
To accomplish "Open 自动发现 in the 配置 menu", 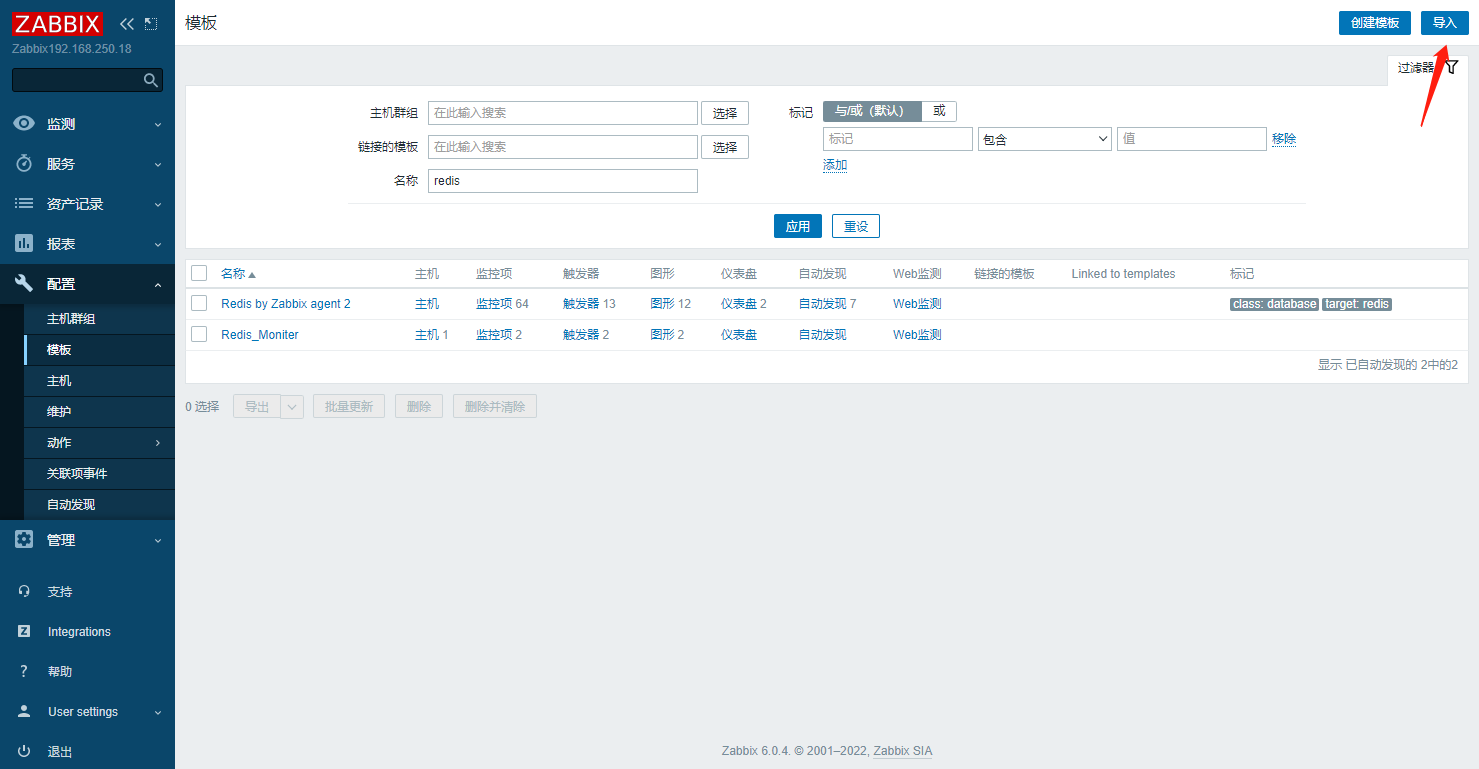I will tap(99, 505).
